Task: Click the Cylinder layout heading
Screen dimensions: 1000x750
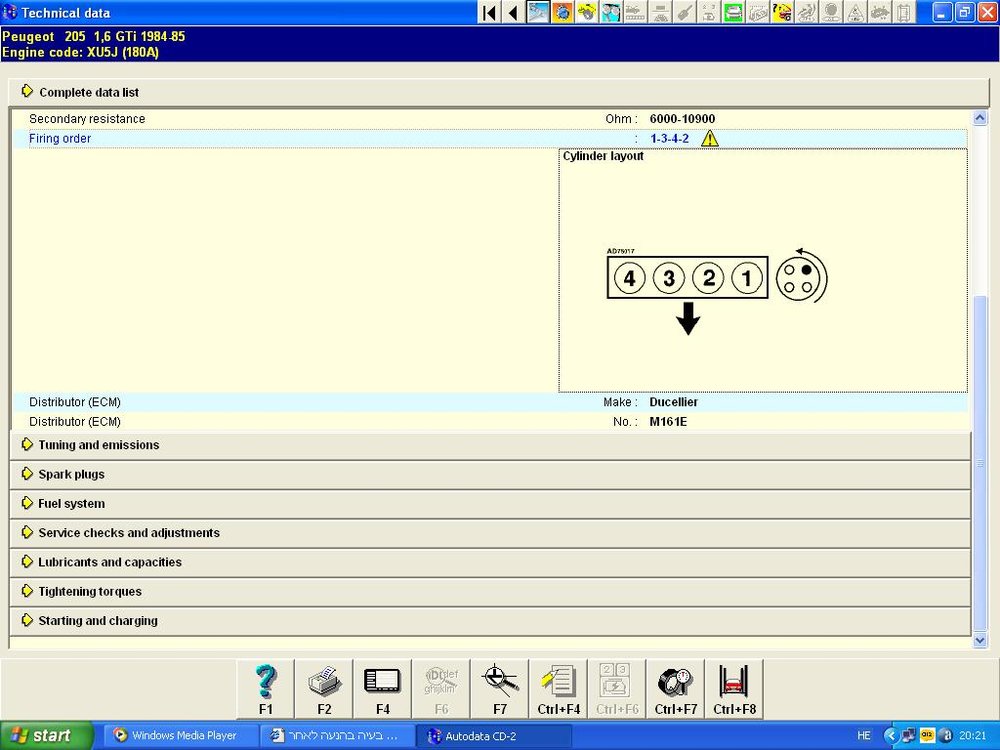Action: [603, 156]
